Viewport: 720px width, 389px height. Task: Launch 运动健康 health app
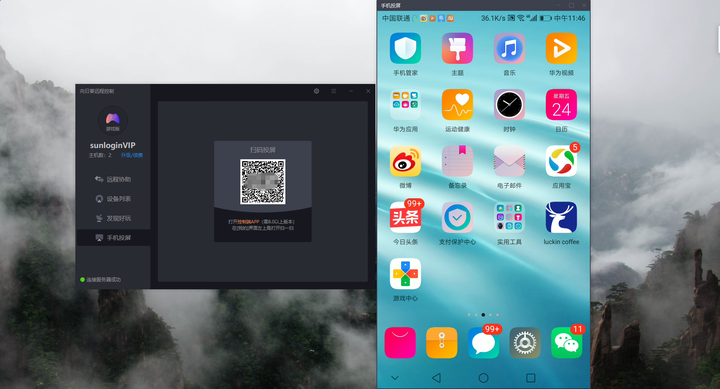click(x=457, y=105)
